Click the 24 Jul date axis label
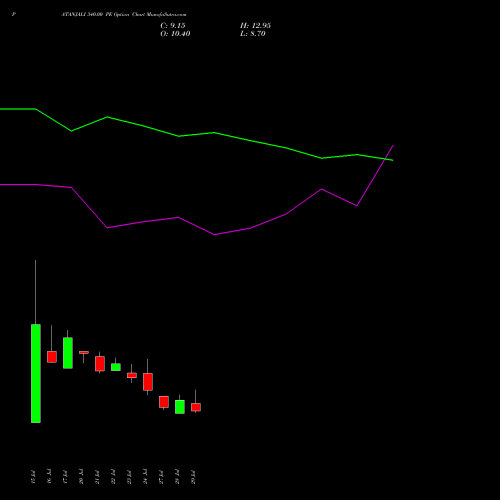 pyautogui.click(x=145, y=477)
